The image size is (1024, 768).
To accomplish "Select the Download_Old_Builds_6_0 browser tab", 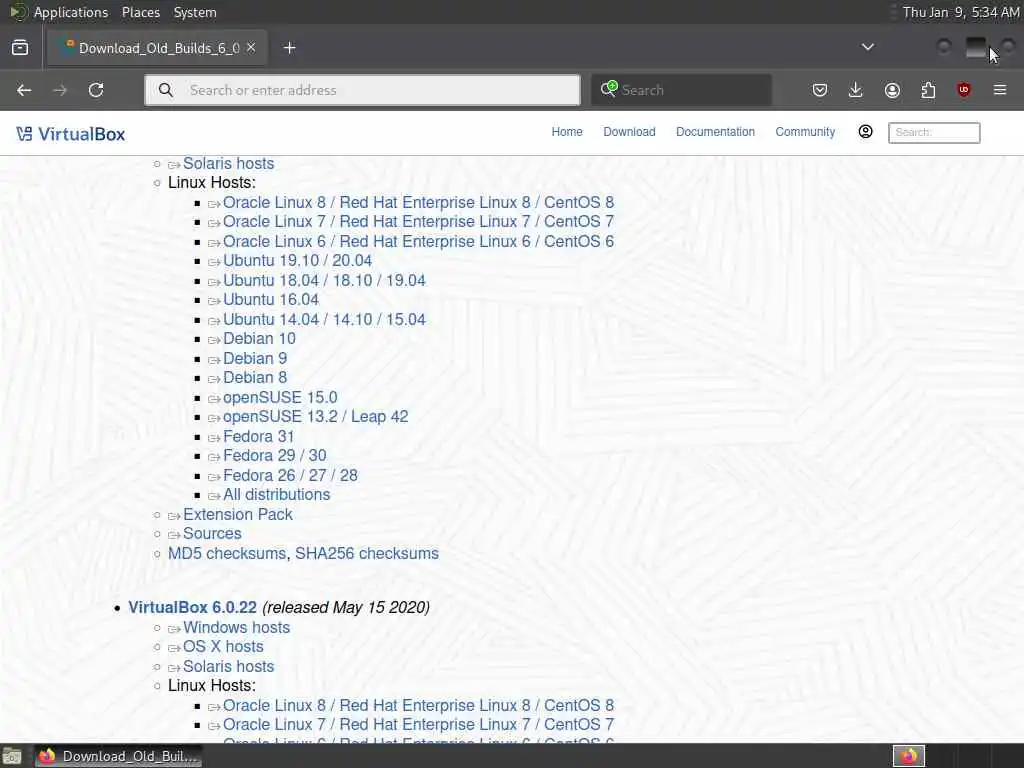I will pos(157,48).
